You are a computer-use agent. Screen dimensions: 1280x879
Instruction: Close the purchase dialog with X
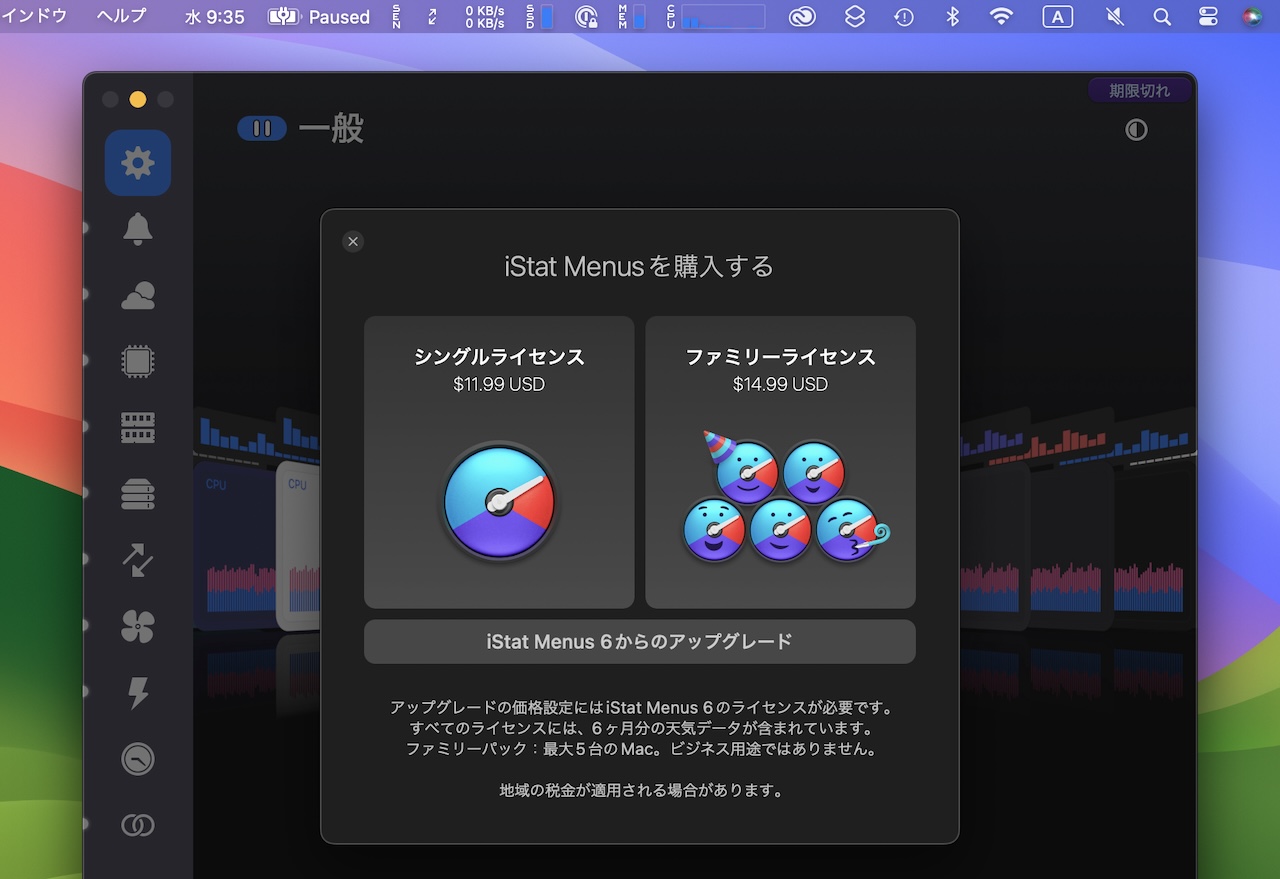(x=352, y=241)
